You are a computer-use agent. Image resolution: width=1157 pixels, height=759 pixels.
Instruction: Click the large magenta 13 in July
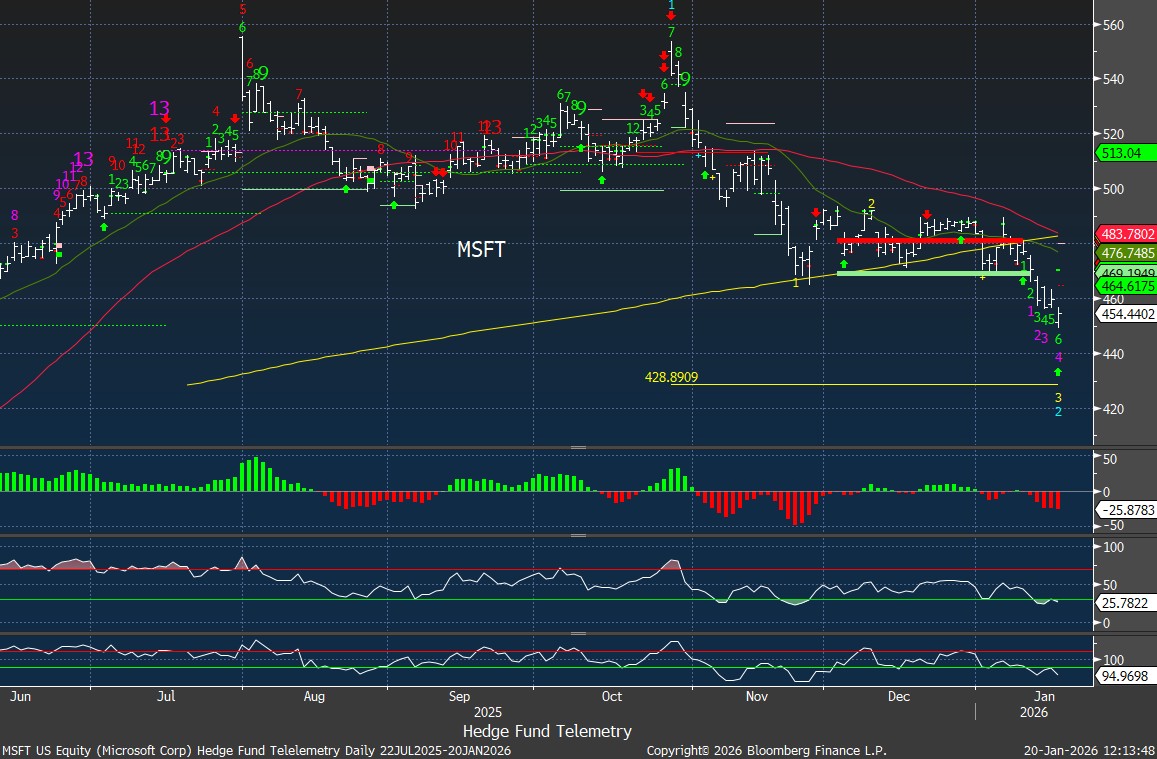(x=160, y=109)
